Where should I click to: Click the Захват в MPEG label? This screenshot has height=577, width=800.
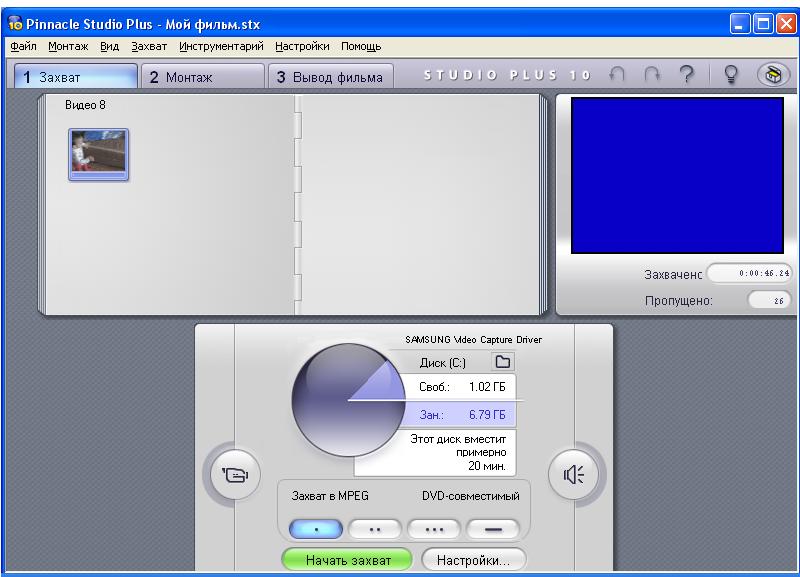[x=330, y=495]
